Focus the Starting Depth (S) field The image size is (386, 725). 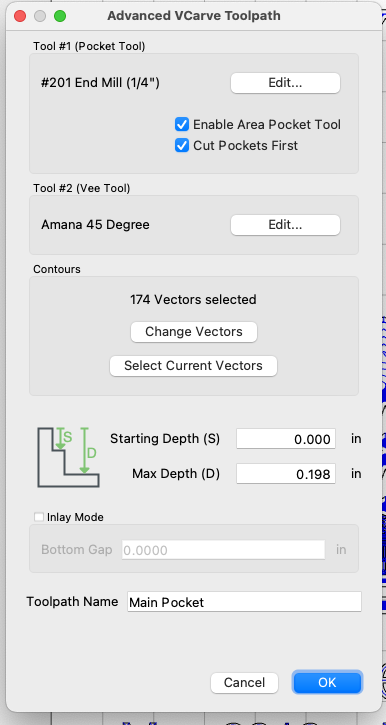(x=286, y=438)
